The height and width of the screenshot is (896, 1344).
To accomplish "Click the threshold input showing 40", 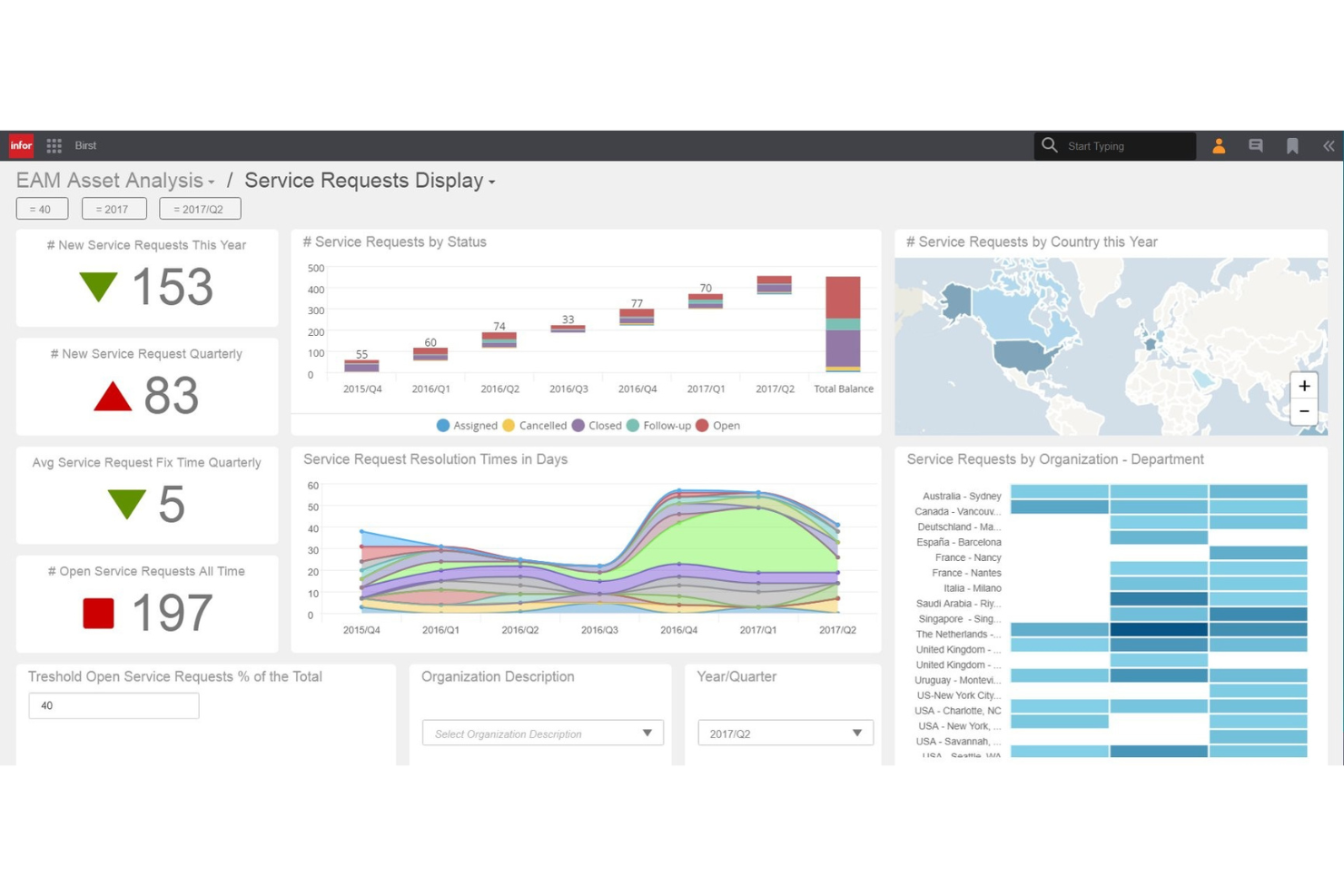I will click(114, 705).
